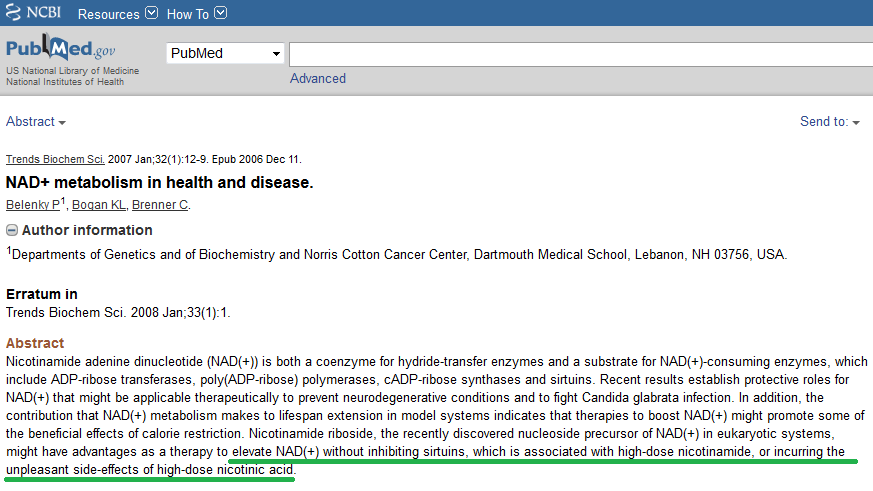Open the PubMed database dropdown
The height and width of the screenshot is (491, 873).
[225, 53]
